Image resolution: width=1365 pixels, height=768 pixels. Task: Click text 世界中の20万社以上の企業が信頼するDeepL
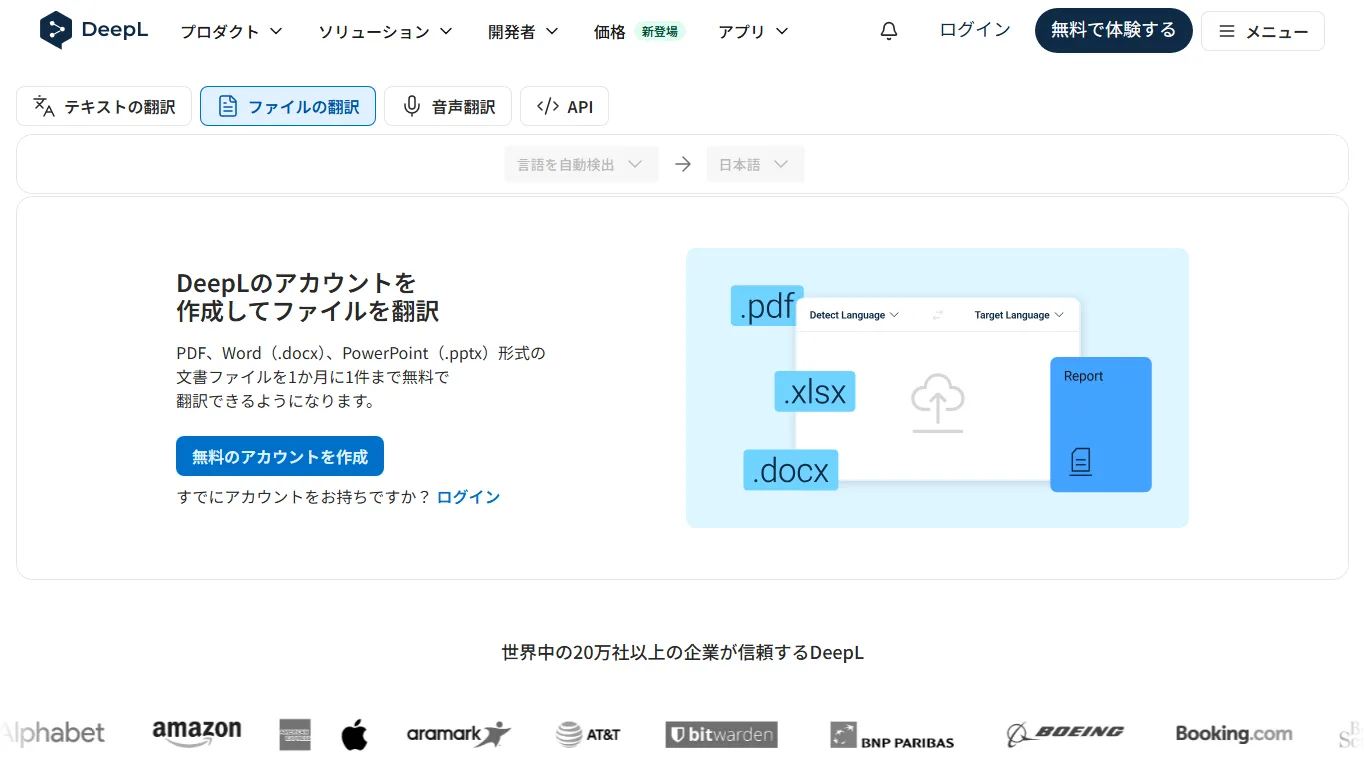tap(682, 653)
